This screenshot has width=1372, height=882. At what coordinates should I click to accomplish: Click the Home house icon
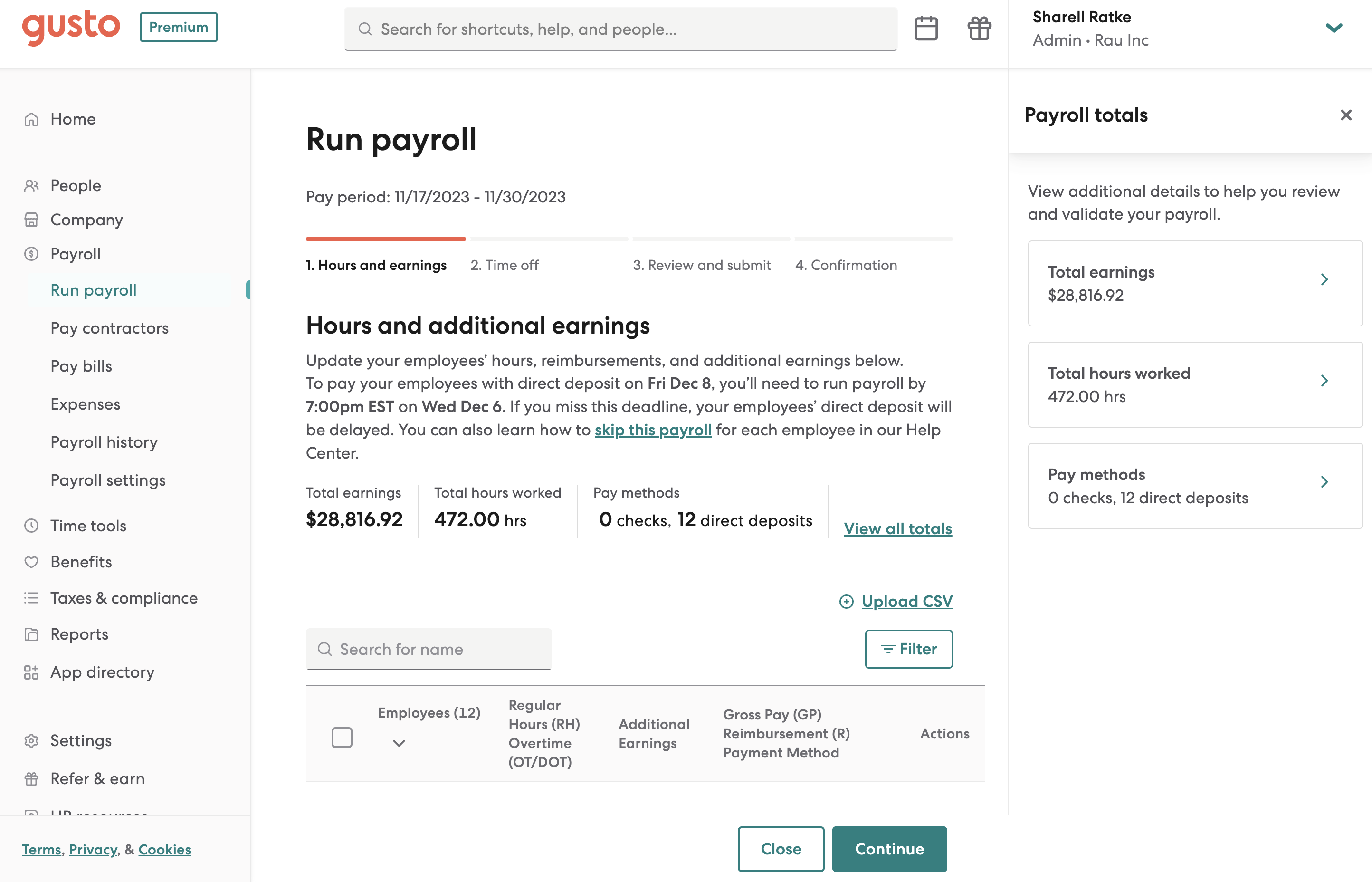point(31,119)
